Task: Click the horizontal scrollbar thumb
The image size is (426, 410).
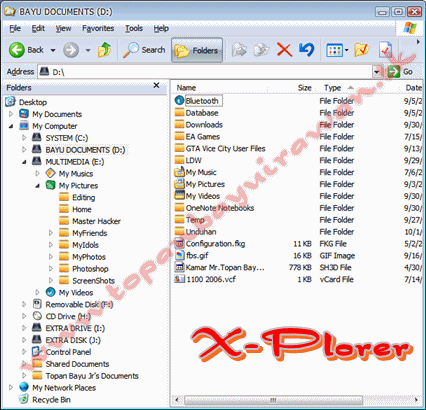Action: pyautogui.click(x=273, y=400)
